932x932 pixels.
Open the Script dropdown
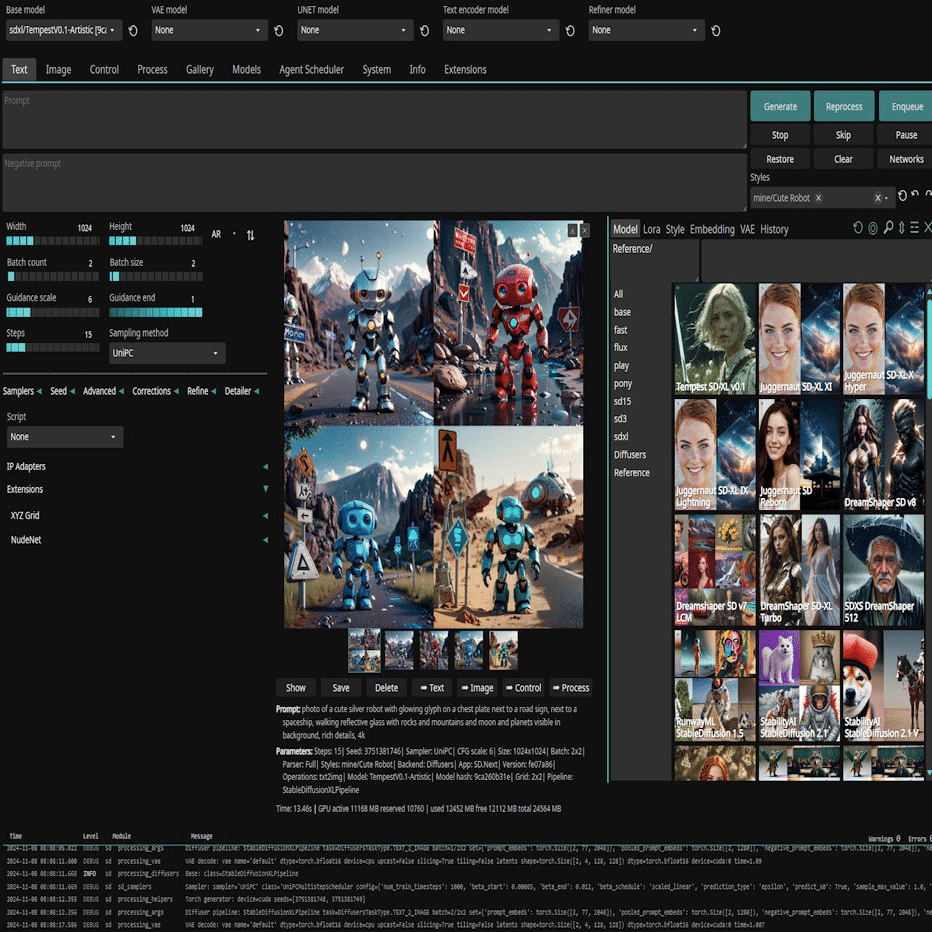coord(65,437)
